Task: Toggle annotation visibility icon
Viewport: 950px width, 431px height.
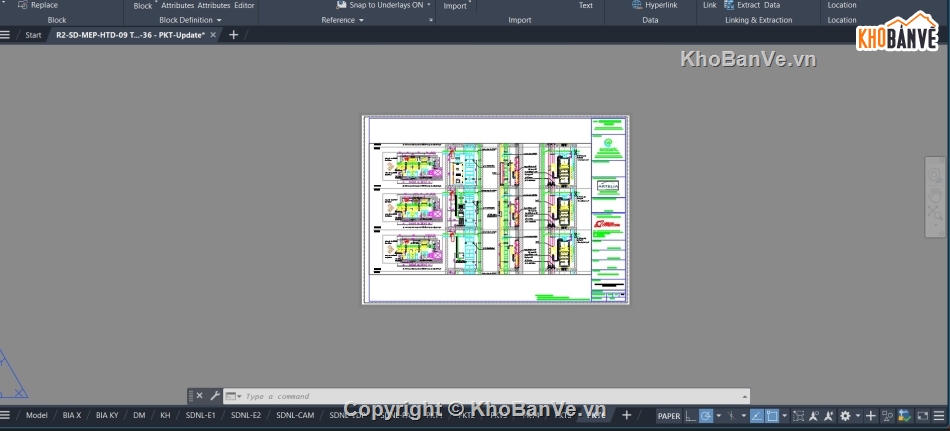Action: [814, 416]
